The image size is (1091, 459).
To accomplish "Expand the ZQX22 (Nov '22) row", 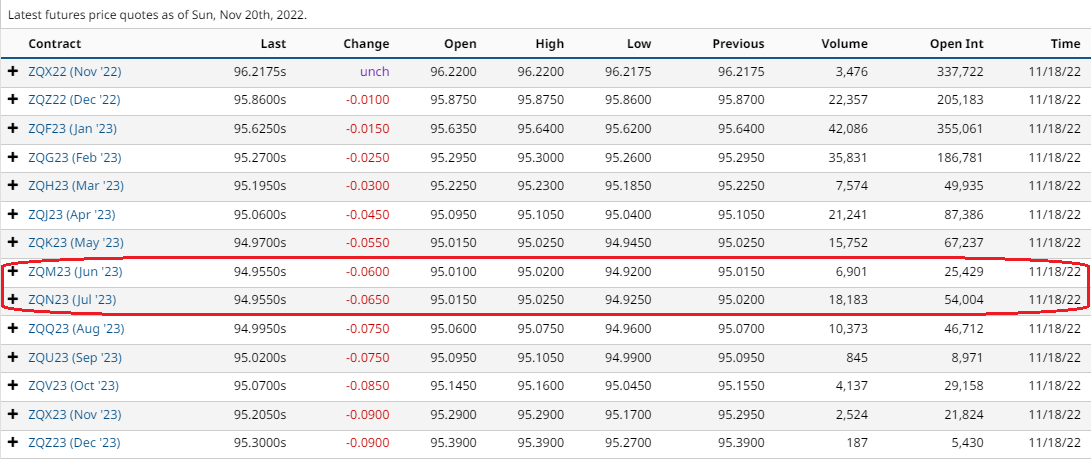I will click(x=13, y=72).
